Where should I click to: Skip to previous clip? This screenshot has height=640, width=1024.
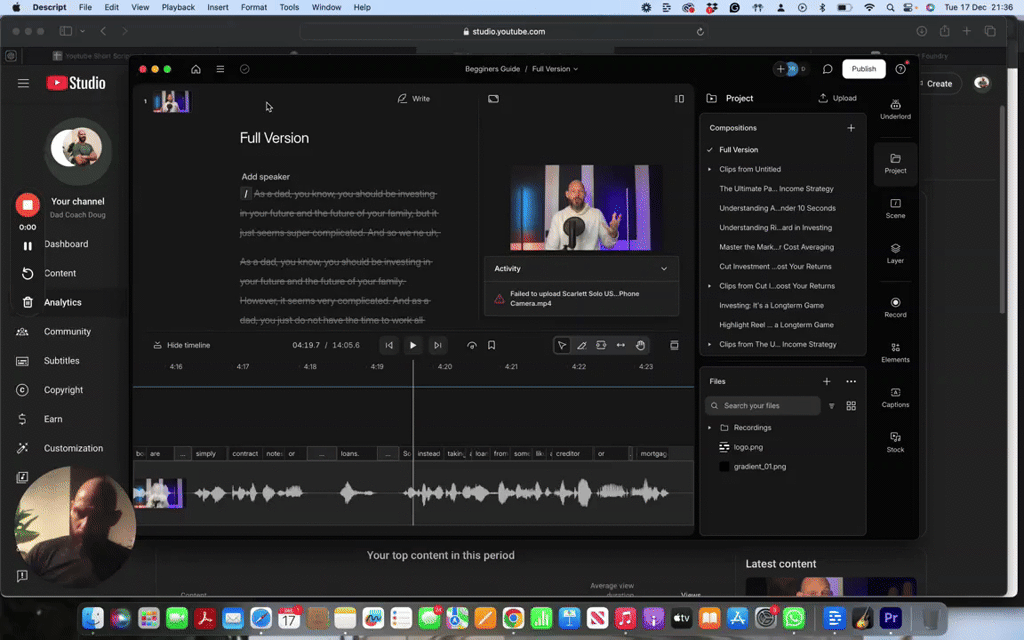click(389, 345)
